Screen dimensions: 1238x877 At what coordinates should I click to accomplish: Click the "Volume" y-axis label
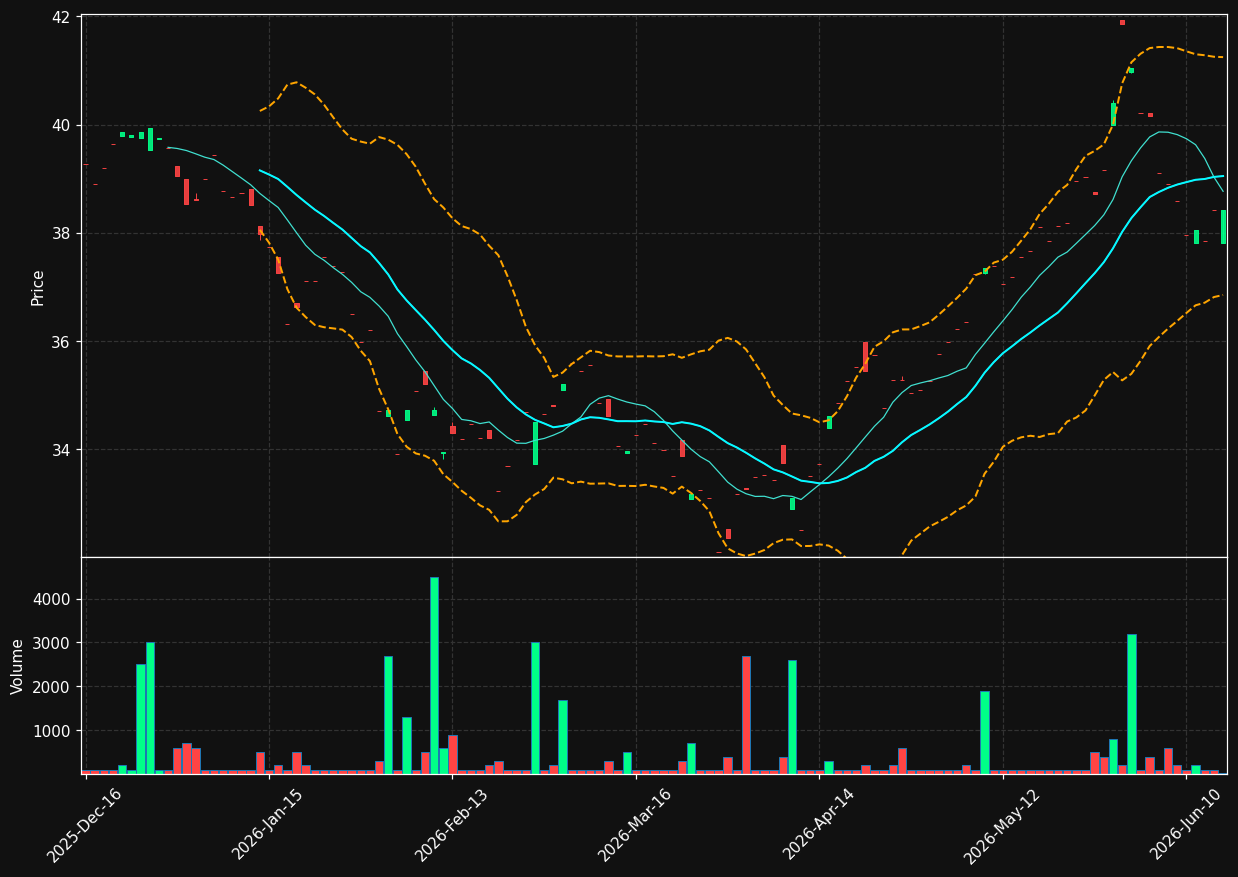click(18, 666)
